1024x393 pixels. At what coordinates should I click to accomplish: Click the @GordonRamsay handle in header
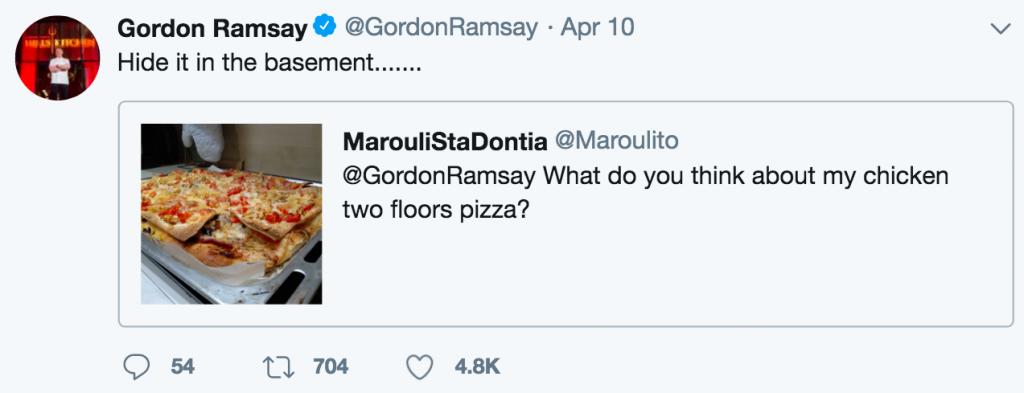[x=441, y=28]
